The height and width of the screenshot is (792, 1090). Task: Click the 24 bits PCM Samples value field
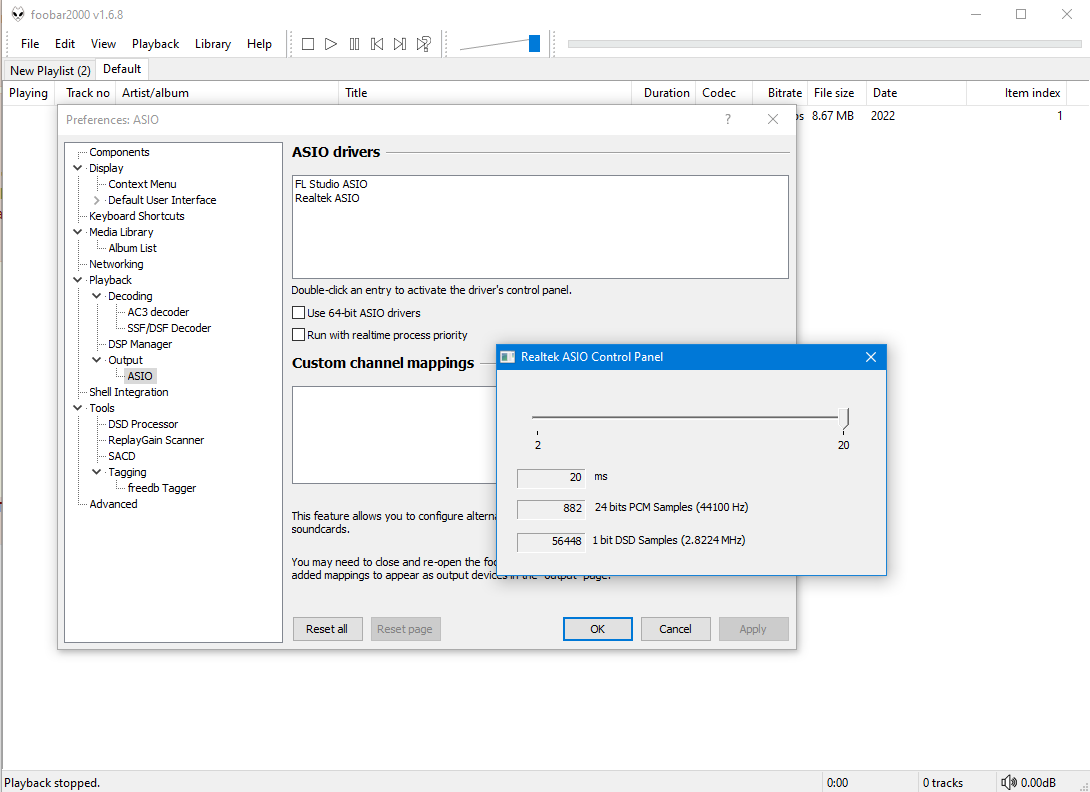click(x=551, y=508)
